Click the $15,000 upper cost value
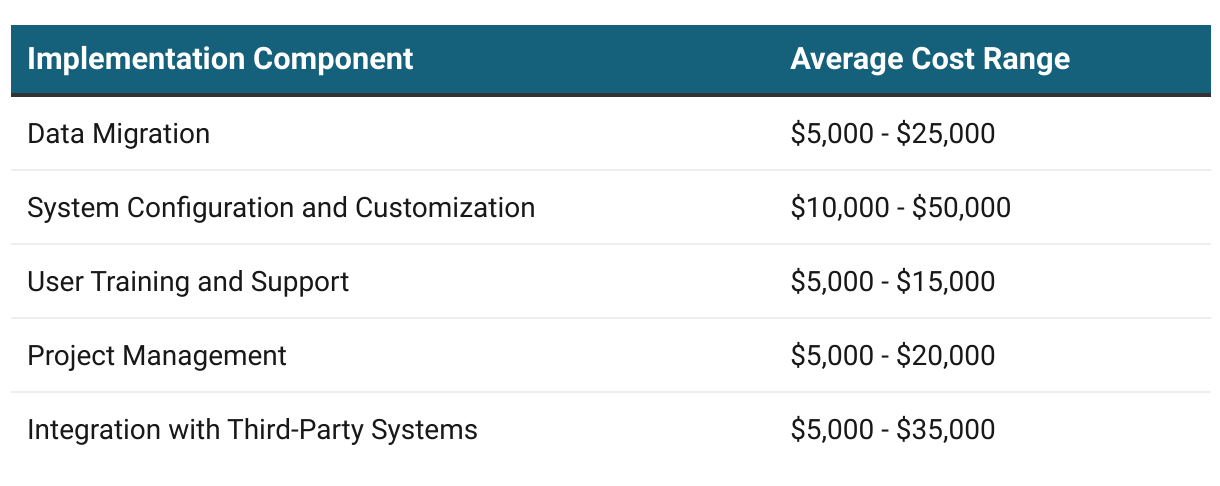This screenshot has height=486, width=1220. 946,282
